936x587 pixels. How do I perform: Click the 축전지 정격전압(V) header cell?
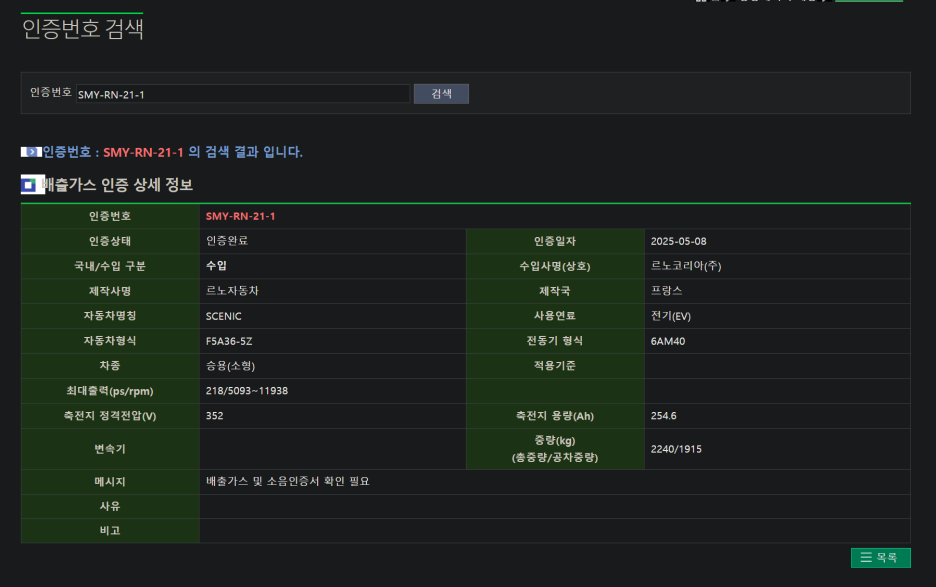click(x=110, y=416)
